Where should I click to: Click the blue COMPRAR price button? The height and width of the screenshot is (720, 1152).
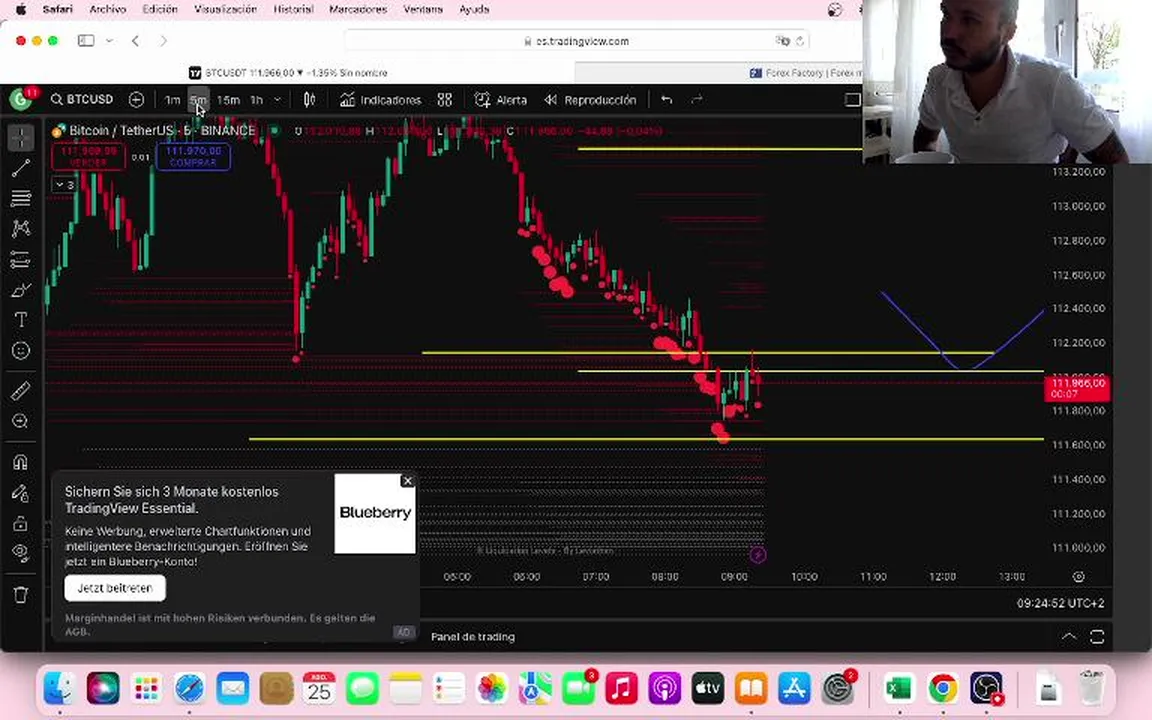(x=193, y=156)
